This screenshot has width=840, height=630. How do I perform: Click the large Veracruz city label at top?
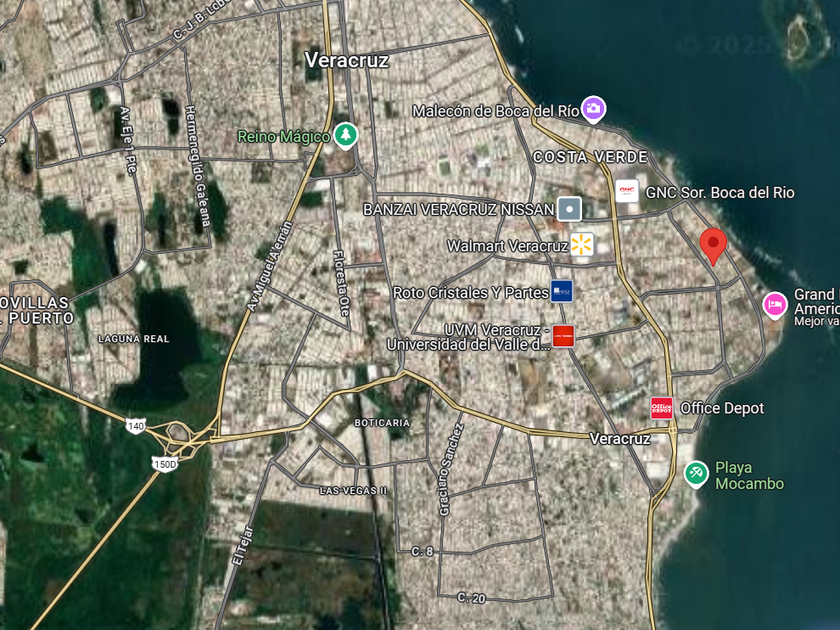[347, 60]
